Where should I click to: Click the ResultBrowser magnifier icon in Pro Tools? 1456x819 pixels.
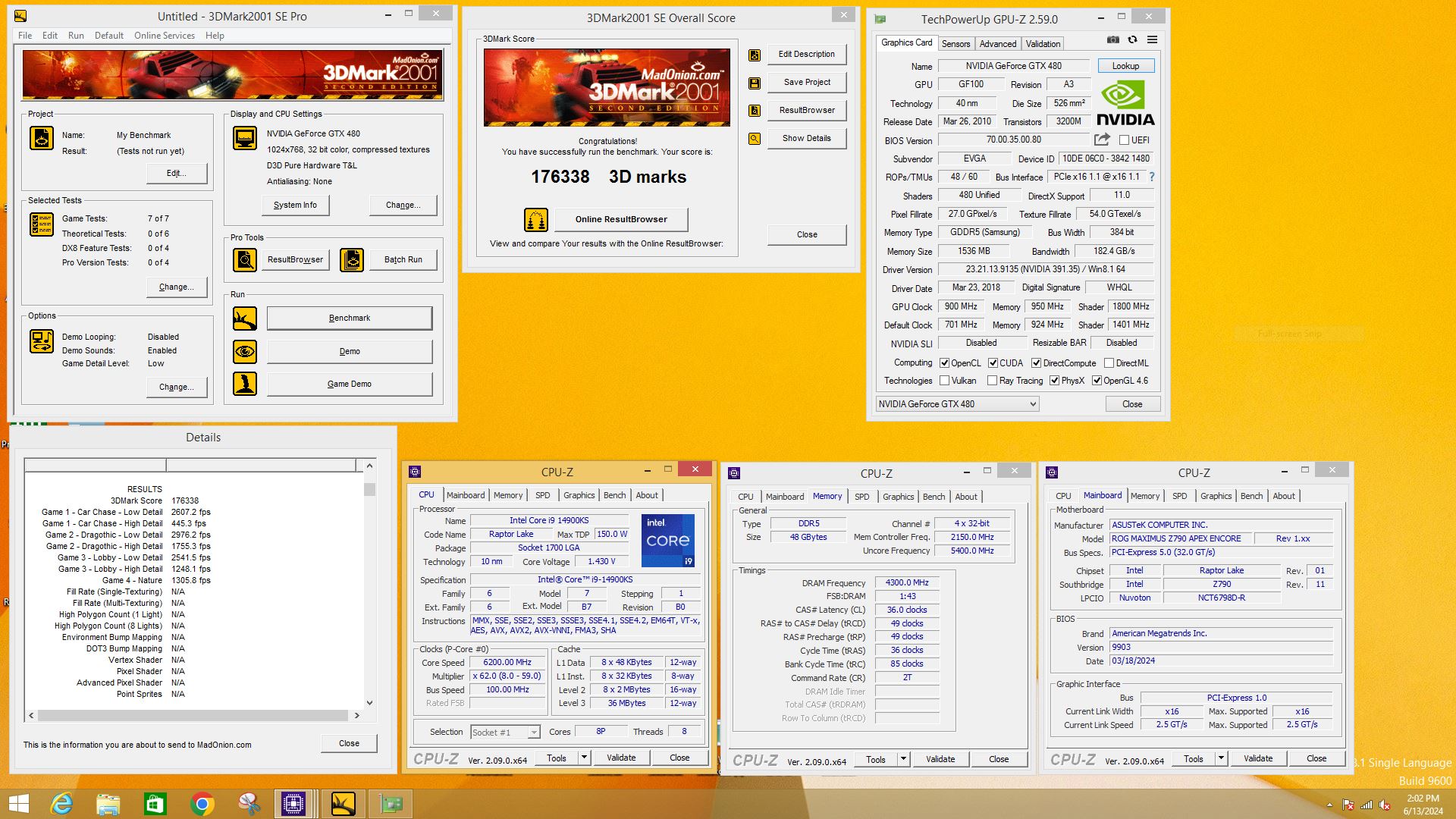[x=245, y=260]
